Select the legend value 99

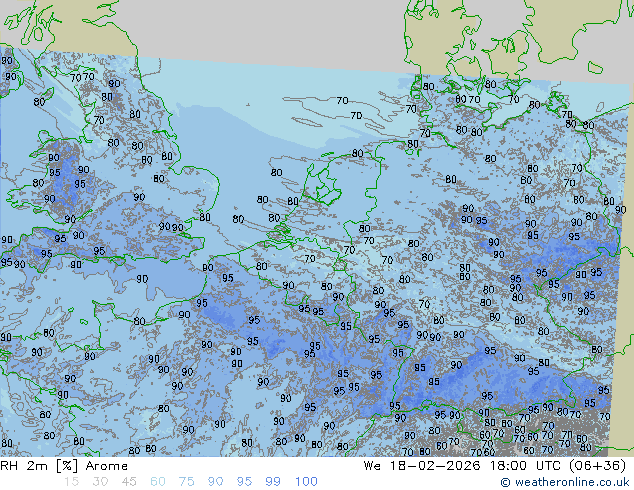[x=273, y=482]
